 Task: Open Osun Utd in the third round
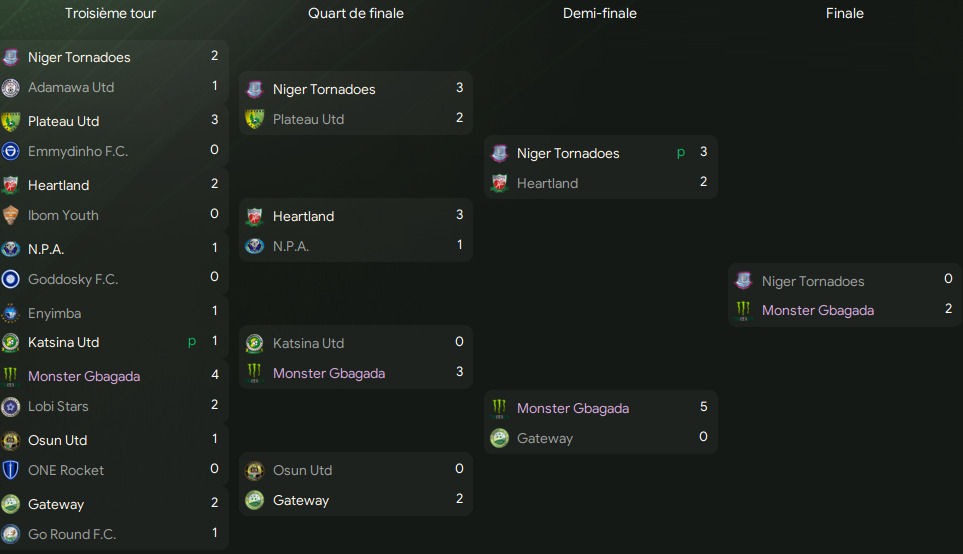click(57, 440)
